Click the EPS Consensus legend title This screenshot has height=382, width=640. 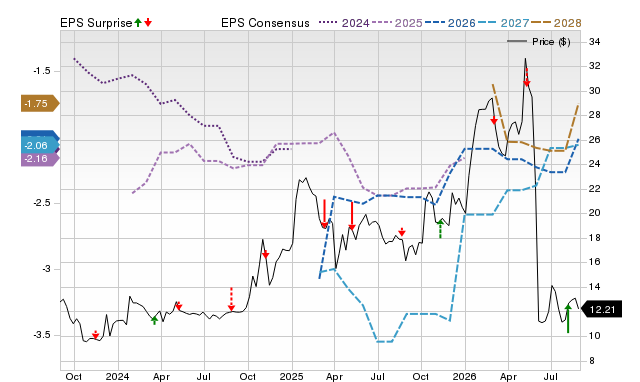coord(265,23)
